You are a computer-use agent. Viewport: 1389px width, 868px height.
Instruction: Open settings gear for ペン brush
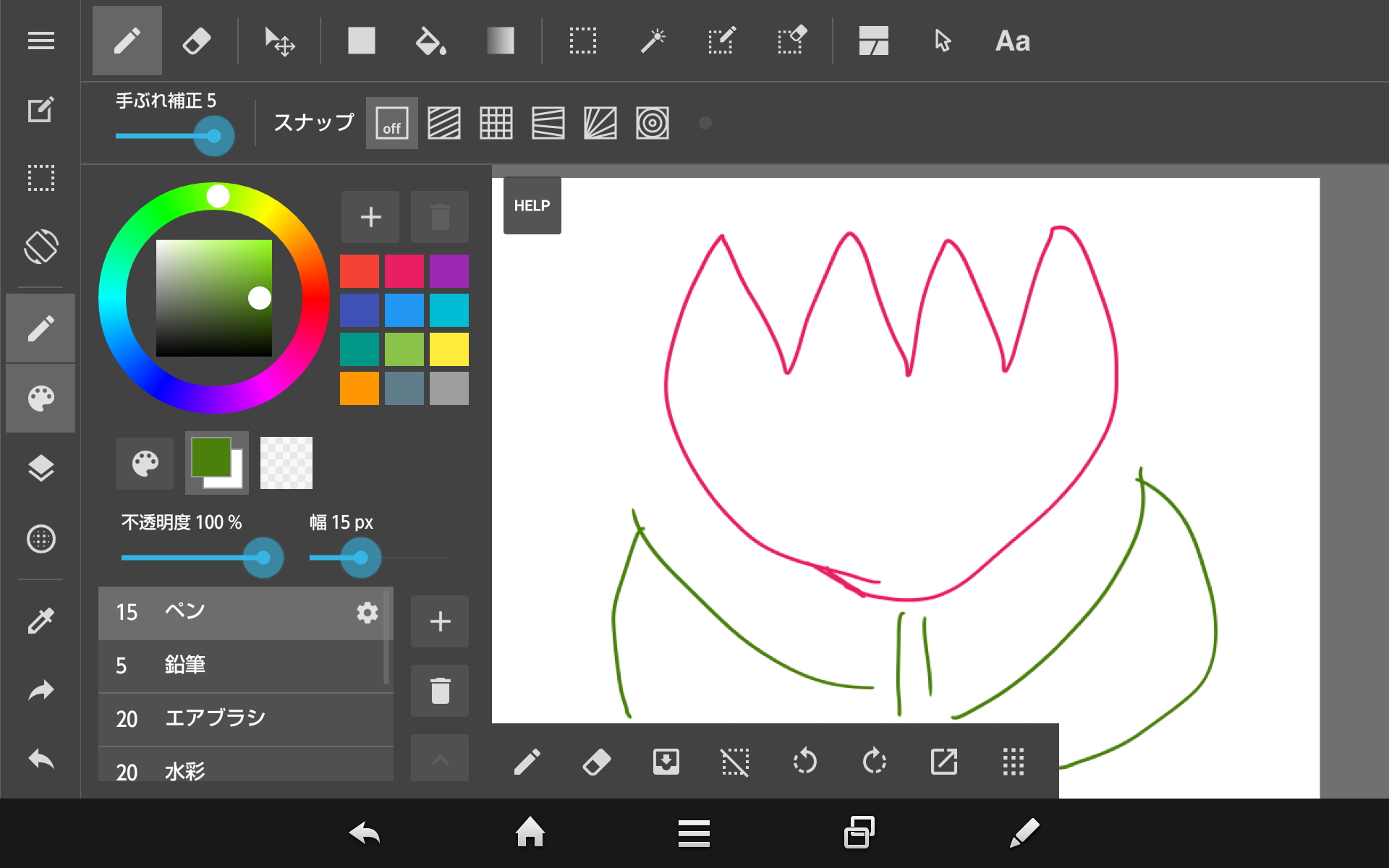click(367, 613)
